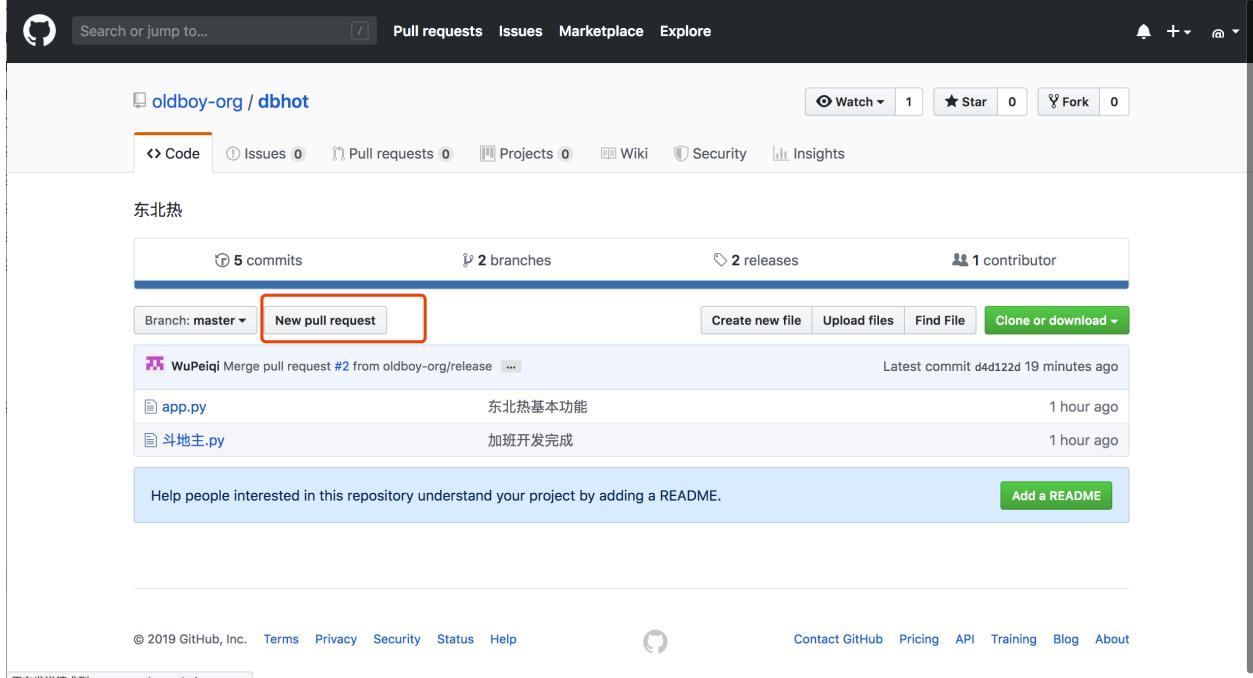Open the dbhot repository link

pos(283,102)
